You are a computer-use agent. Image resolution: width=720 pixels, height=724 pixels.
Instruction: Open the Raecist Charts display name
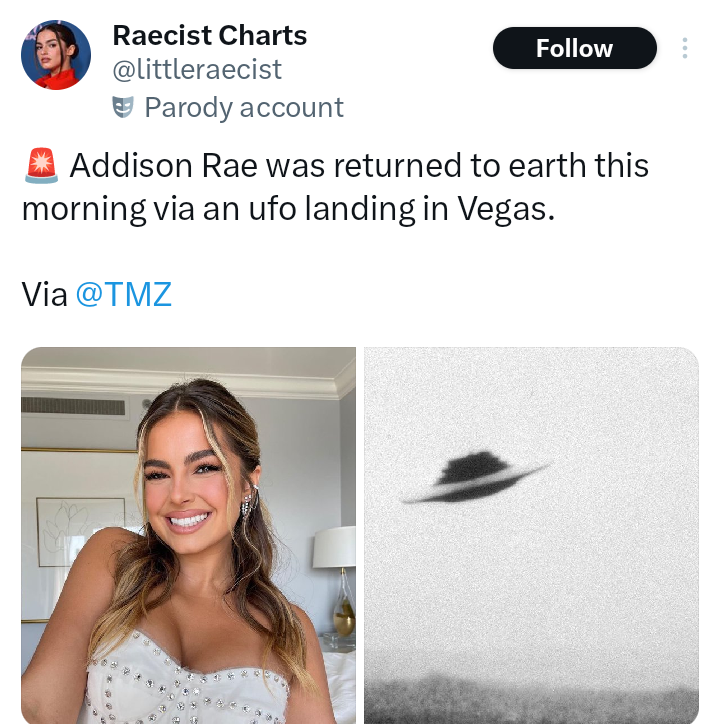(210, 36)
